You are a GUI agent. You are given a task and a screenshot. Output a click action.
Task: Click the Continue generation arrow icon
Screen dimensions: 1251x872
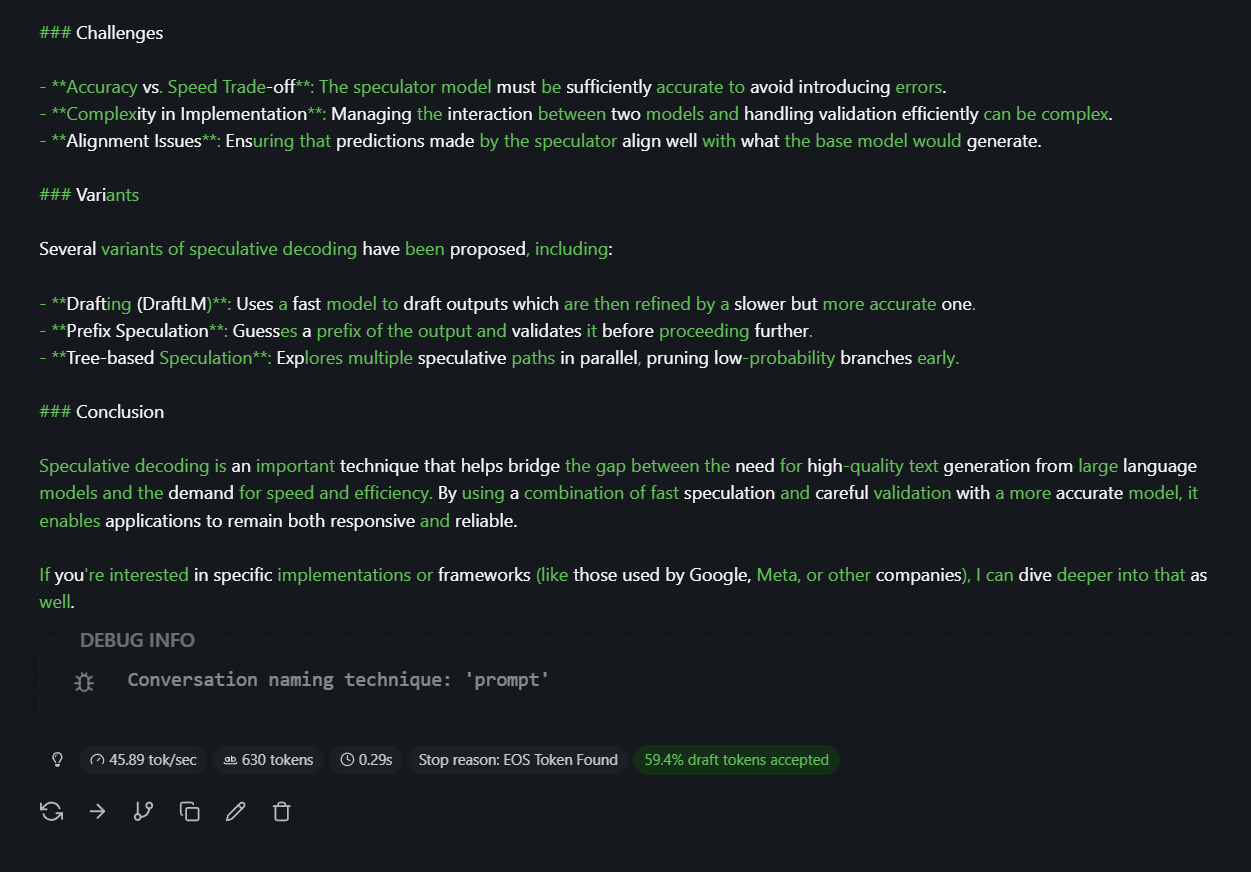pos(97,811)
